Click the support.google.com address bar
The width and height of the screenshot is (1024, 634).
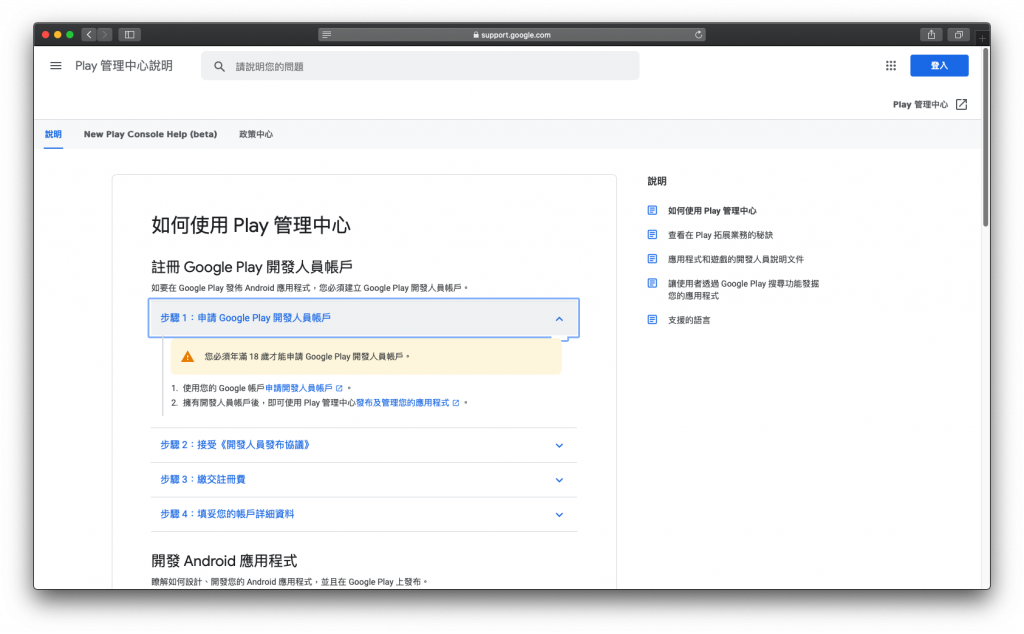point(512,35)
